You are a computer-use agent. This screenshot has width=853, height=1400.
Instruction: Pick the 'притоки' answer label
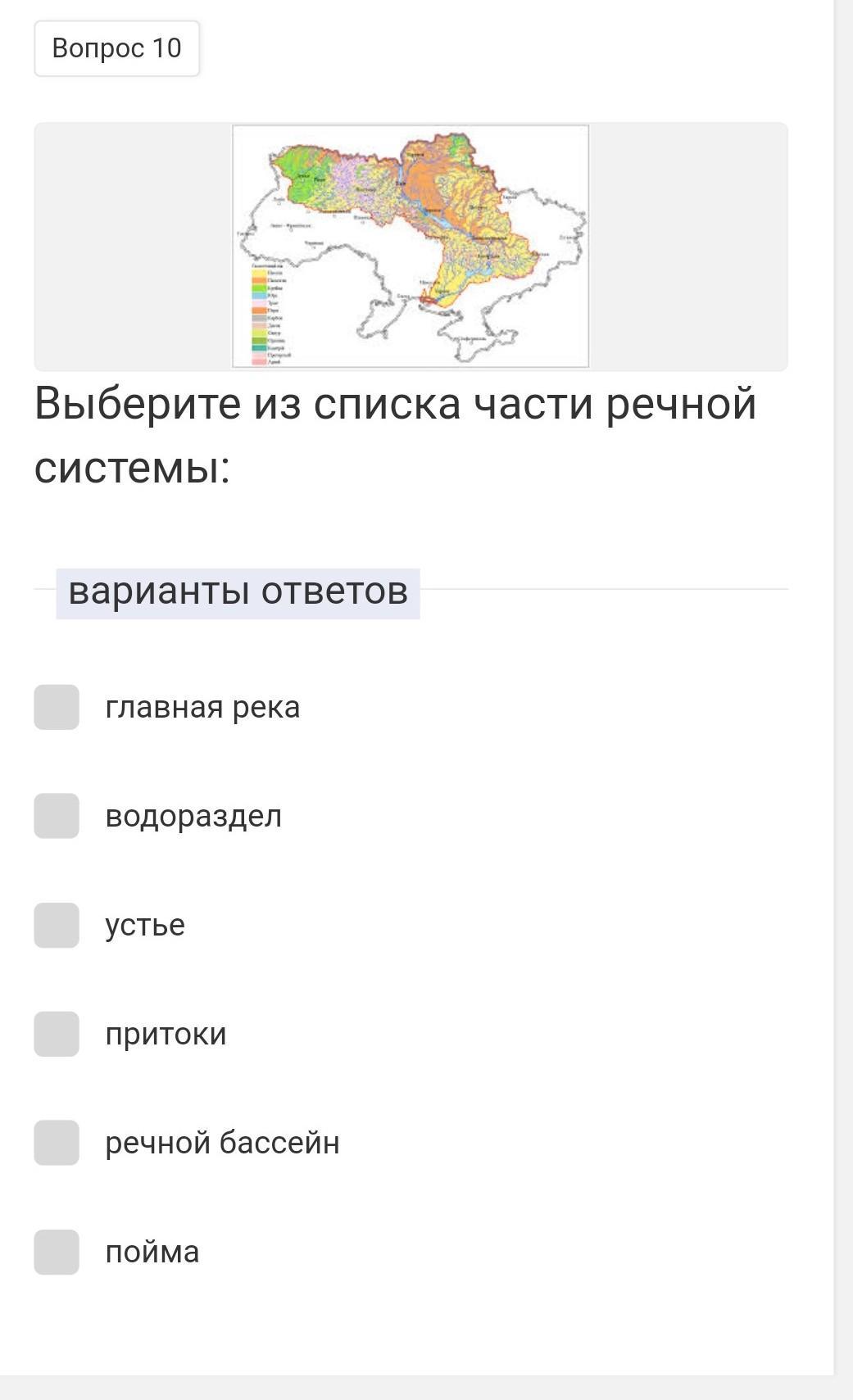point(166,1034)
